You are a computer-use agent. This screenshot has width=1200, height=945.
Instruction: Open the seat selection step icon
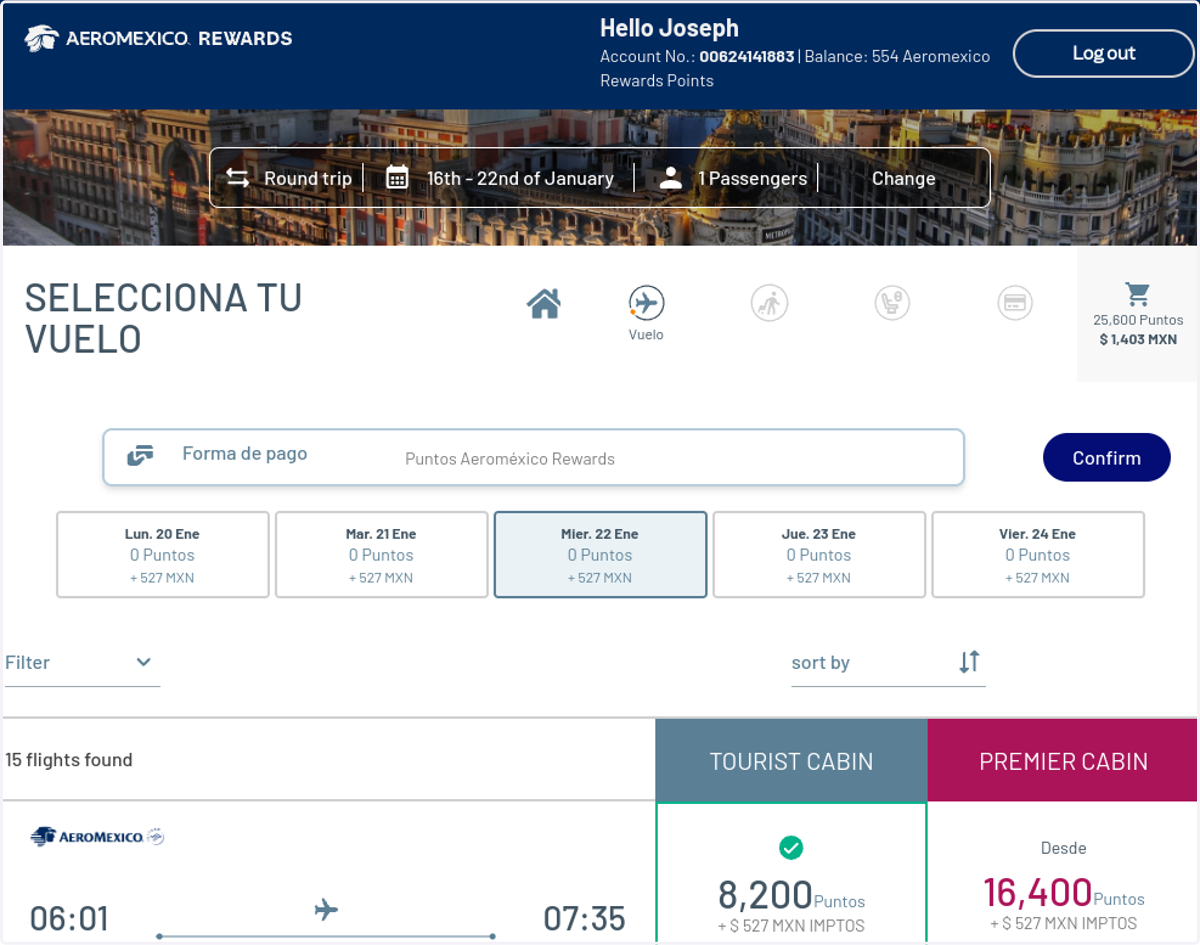click(892, 303)
